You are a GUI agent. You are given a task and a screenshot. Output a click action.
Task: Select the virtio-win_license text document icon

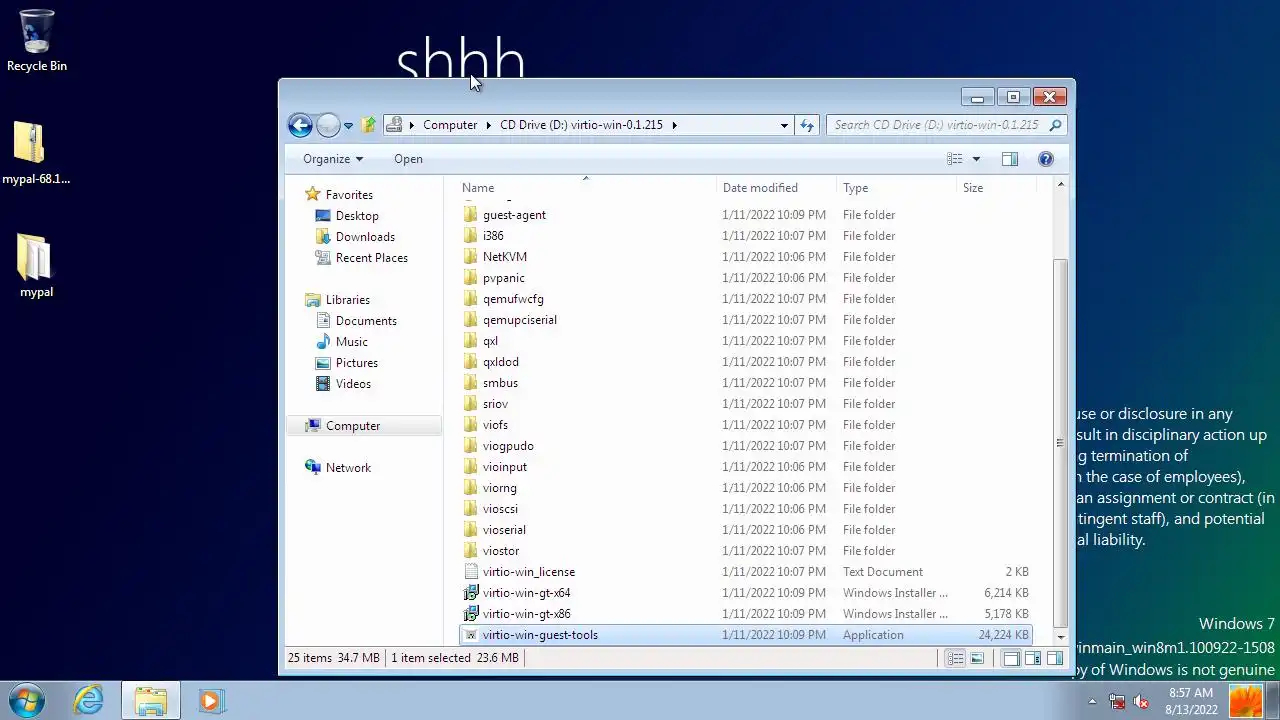pyautogui.click(x=471, y=572)
